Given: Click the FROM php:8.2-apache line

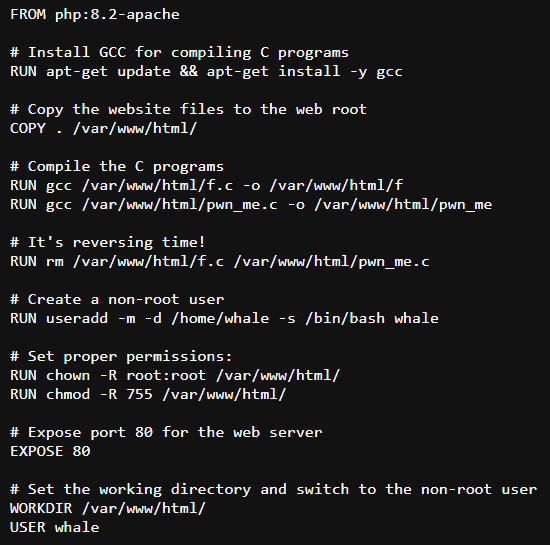Looking at the screenshot, I should pyautogui.click(x=95, y=15).
